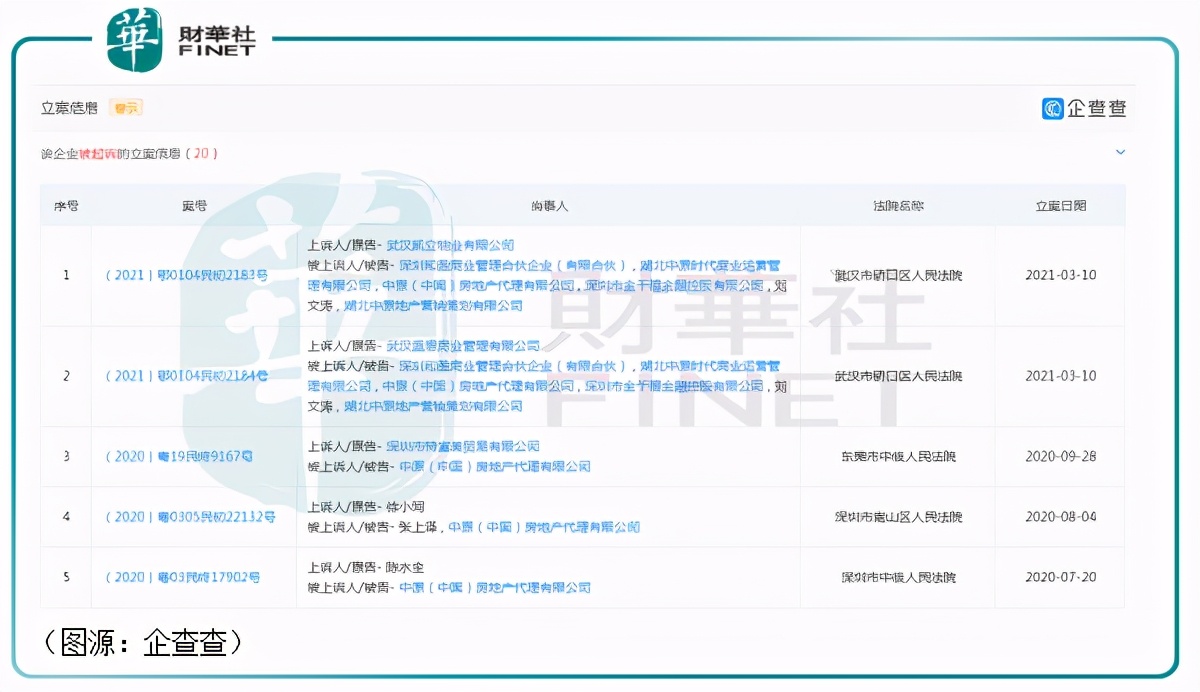Screen dimensions: 1200x692
Task: Collapse the 被起诉 filing list using the chevron
Action: 1120,153
